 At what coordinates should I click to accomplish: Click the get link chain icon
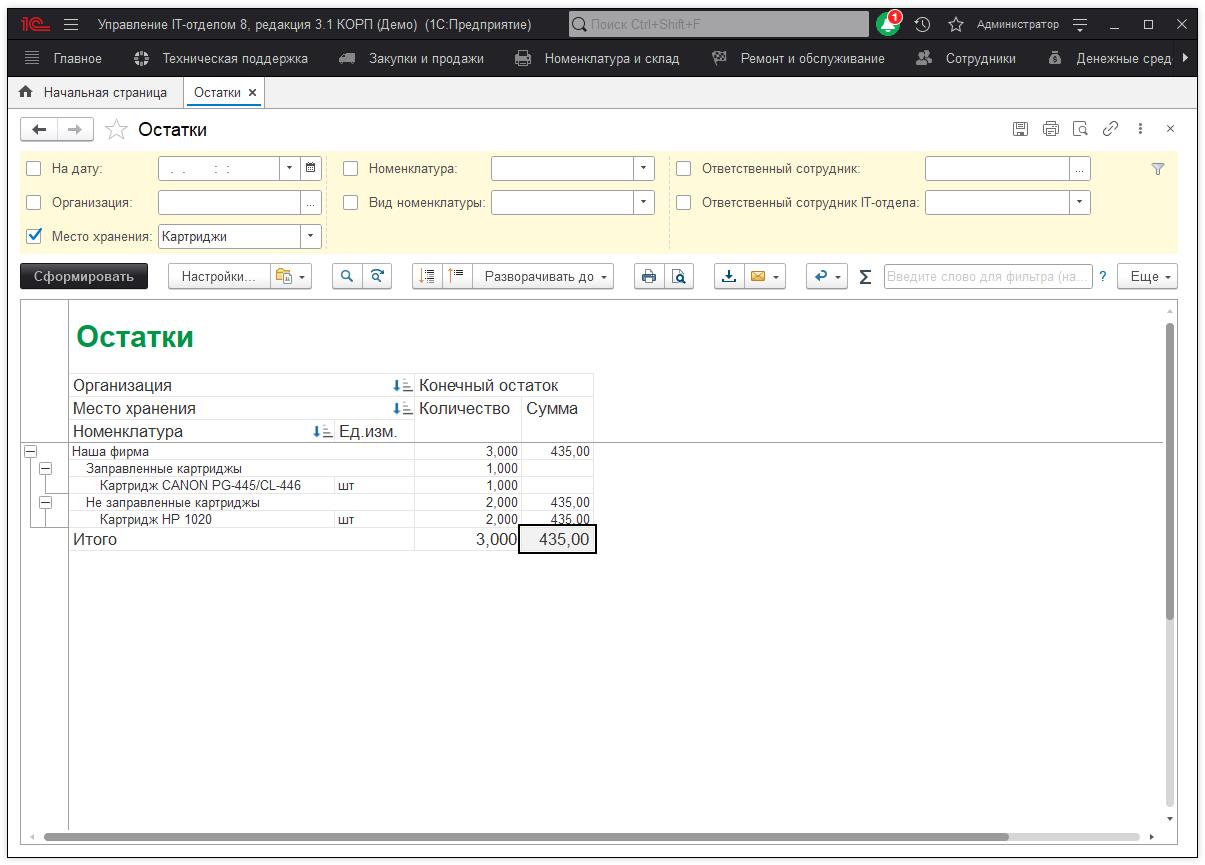point(1110,129)
